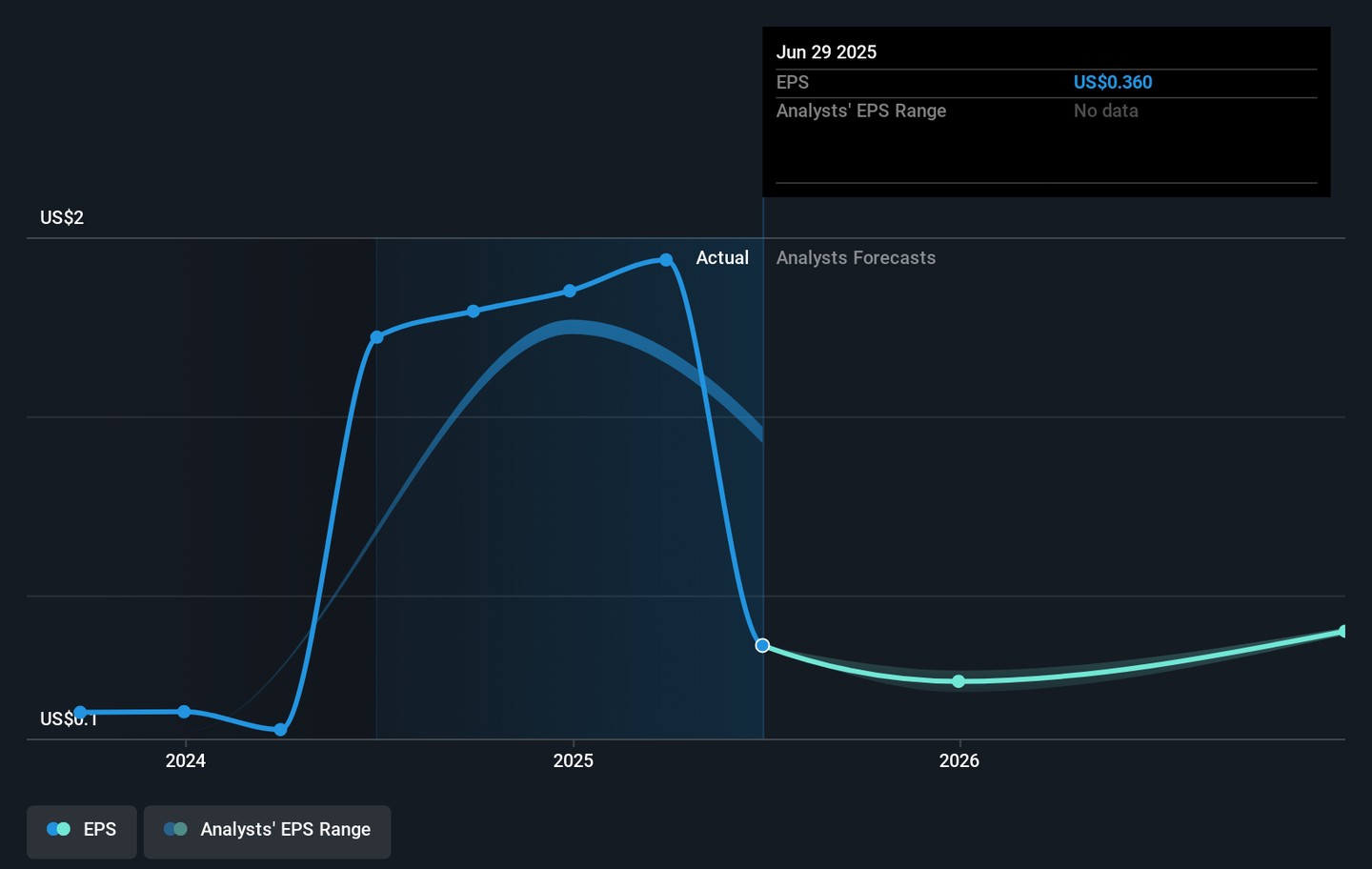This screenshot has height=869, width=1372.
Task: Click the Jun 29 2025 tooltip date
Action: [826, 52]
